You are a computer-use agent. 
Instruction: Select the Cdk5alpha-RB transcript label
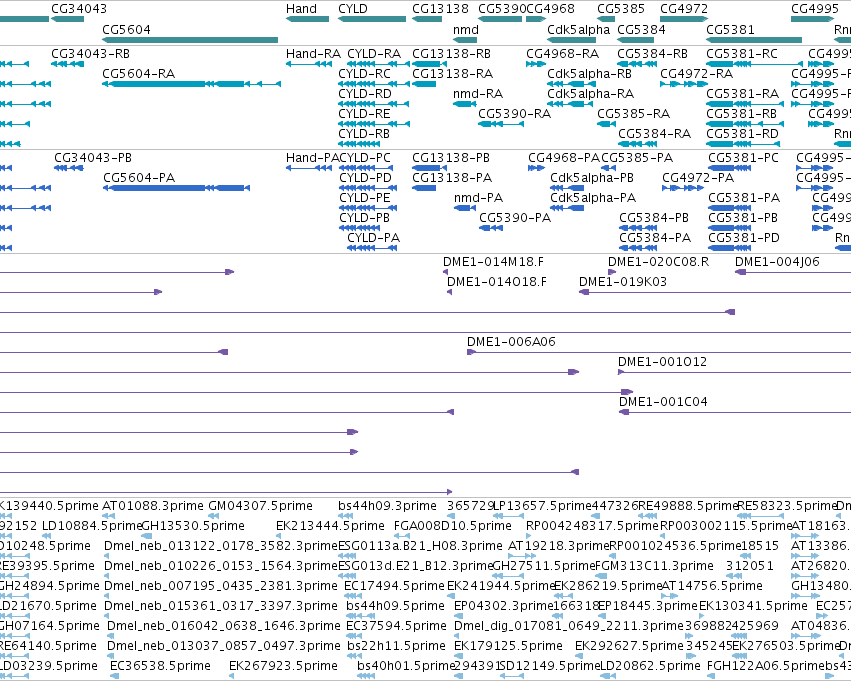589,74
